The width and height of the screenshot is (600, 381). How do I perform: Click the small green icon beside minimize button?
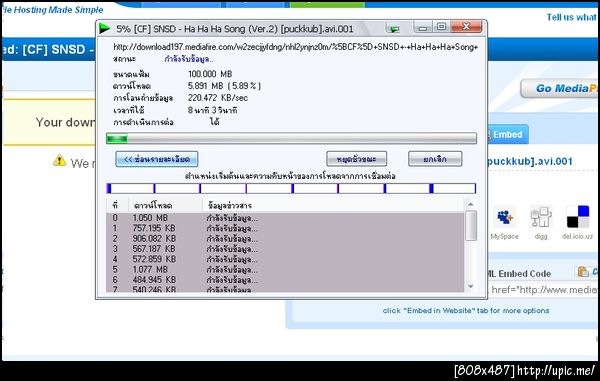click(393, 29)
